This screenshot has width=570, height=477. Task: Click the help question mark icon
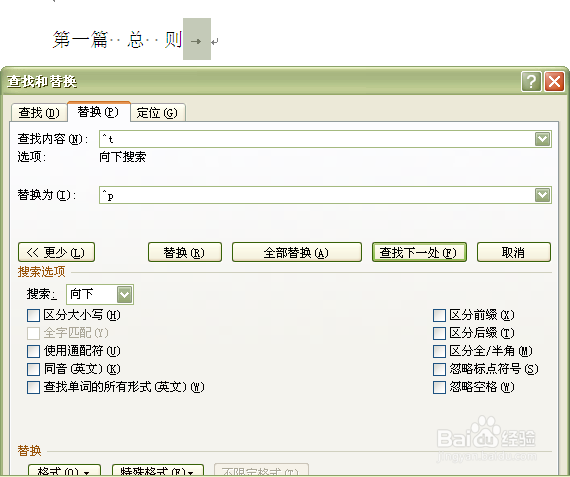(531, 81)
